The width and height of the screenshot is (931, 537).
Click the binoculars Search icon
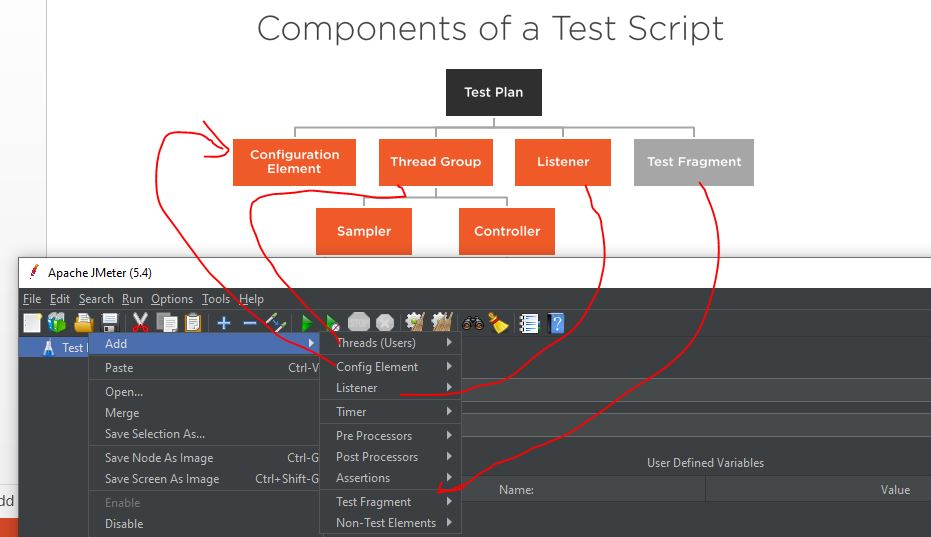point(473,323)
